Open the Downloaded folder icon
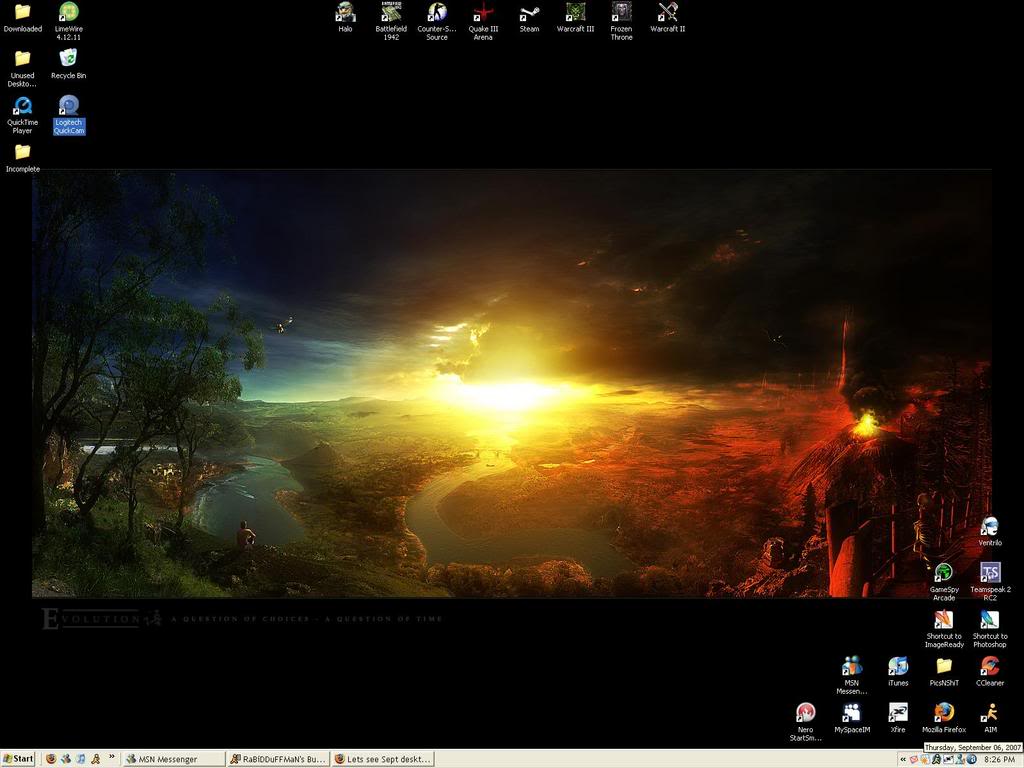Screen dimensions: 1024x768 coord(22,18)
